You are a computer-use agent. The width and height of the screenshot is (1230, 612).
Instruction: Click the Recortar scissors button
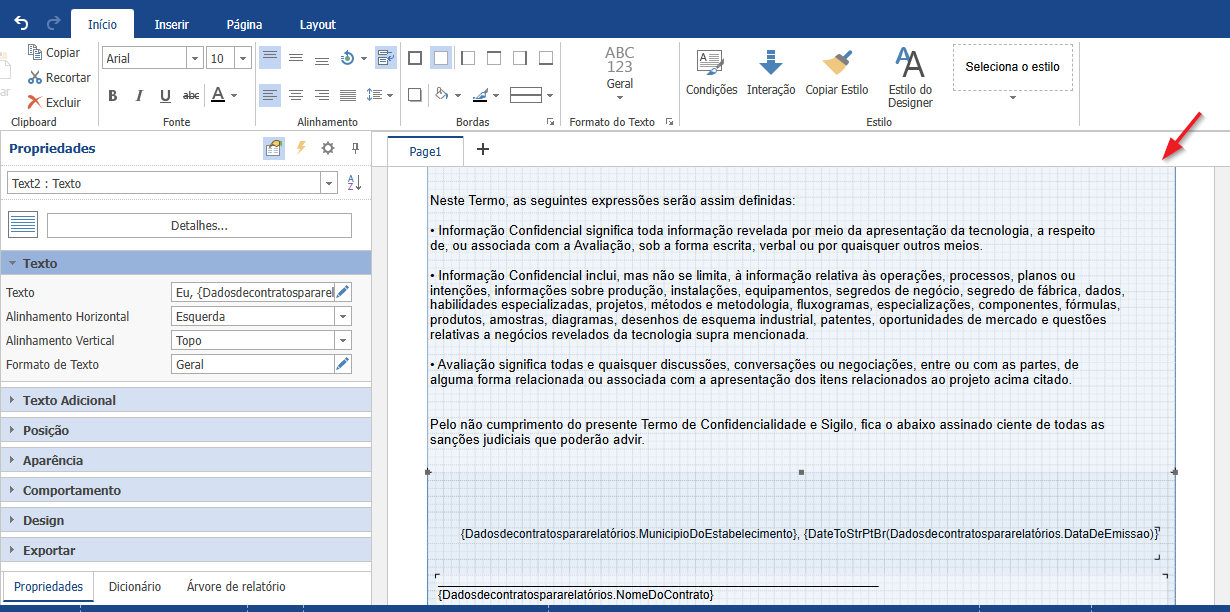pyautogui.click(x=59, y=77)
